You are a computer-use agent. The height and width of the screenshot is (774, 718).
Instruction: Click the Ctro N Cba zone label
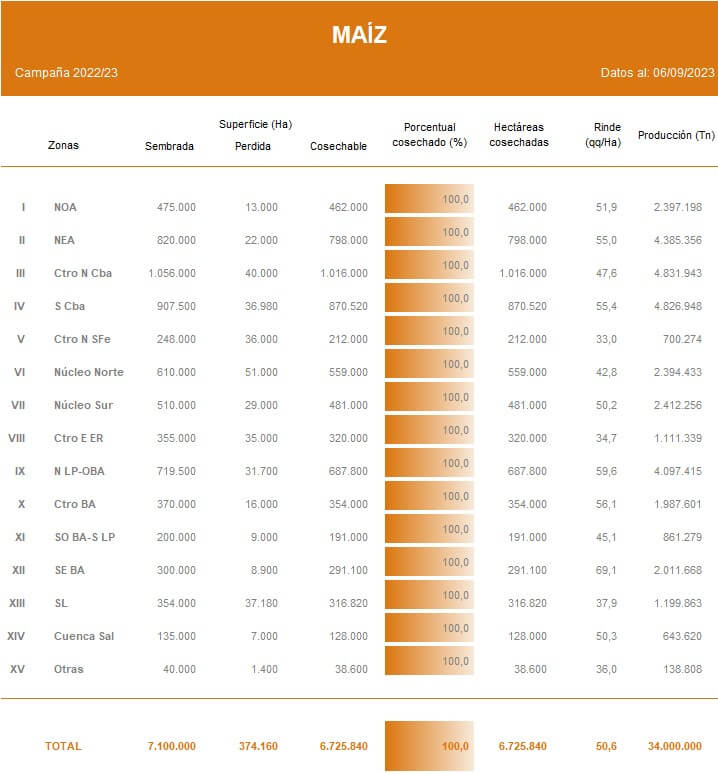pyautogui.click(x=83, y=273)
